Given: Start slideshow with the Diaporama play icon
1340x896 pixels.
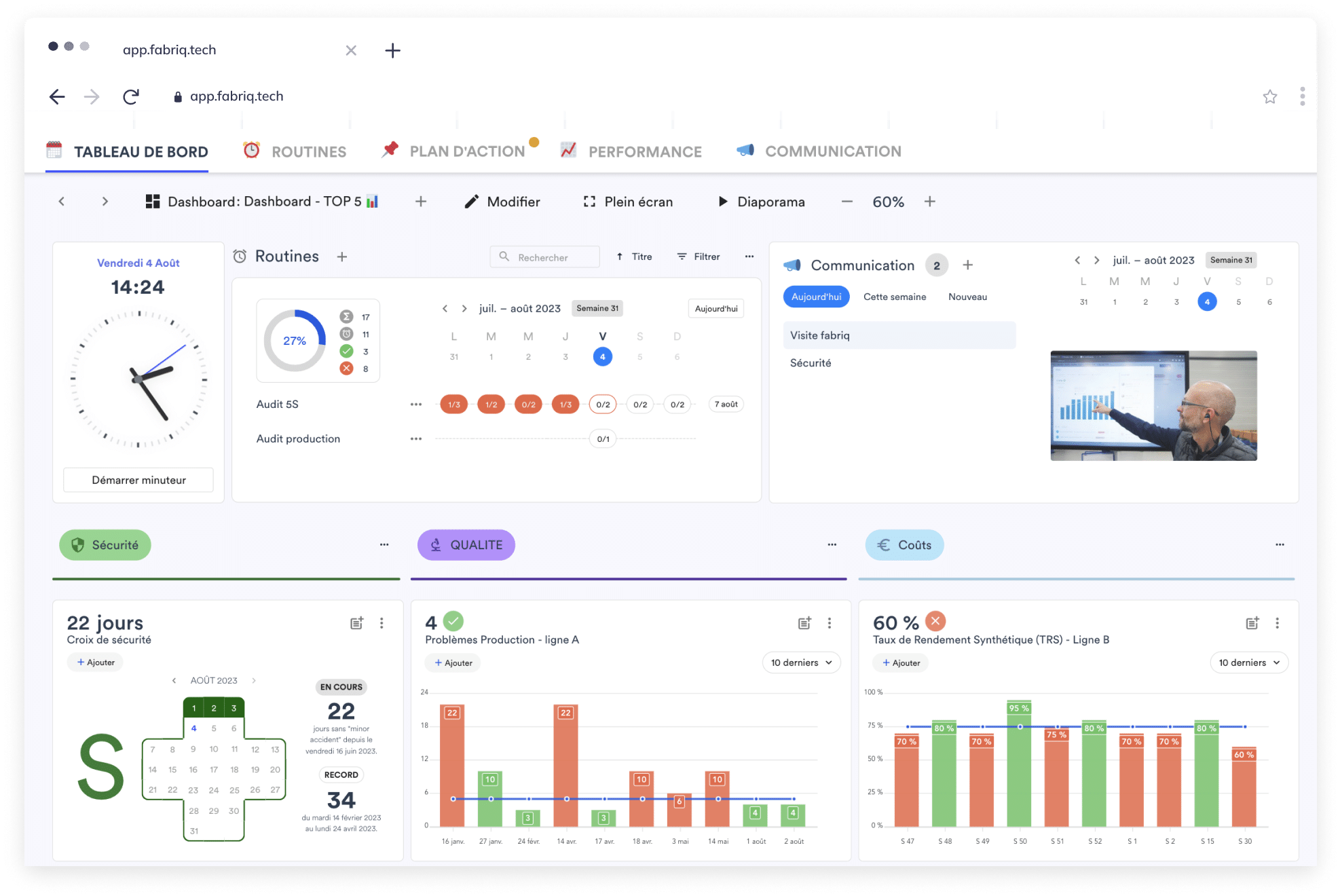Looking at the screenshot, I should click(x=722, y=202).
